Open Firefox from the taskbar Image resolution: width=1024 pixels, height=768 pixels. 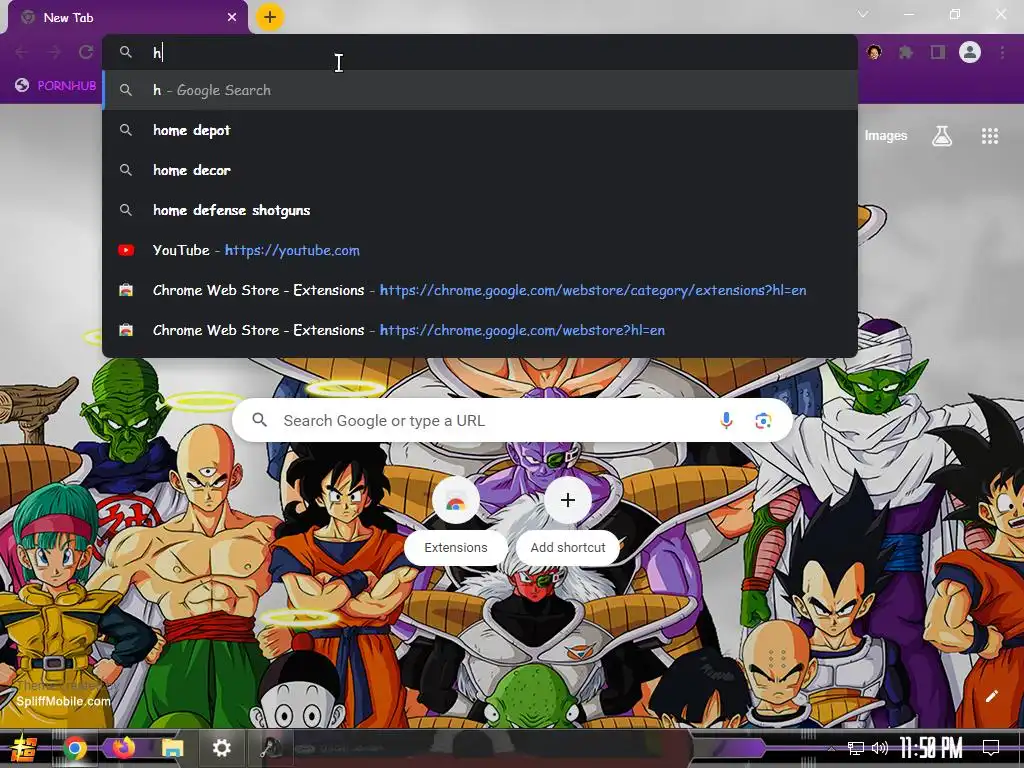pos(123,747)
